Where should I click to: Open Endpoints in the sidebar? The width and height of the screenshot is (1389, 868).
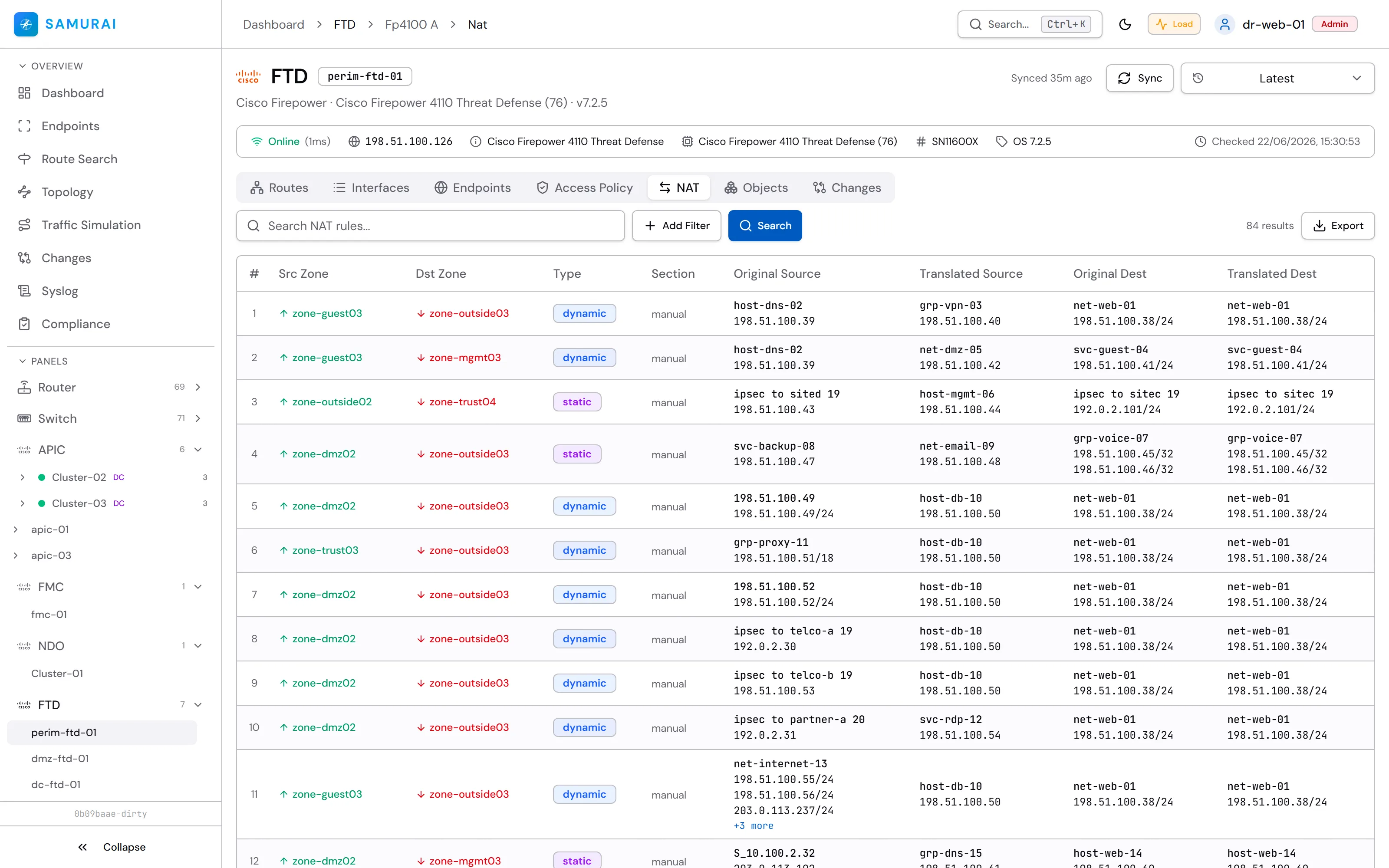click(x=71, y=126)
